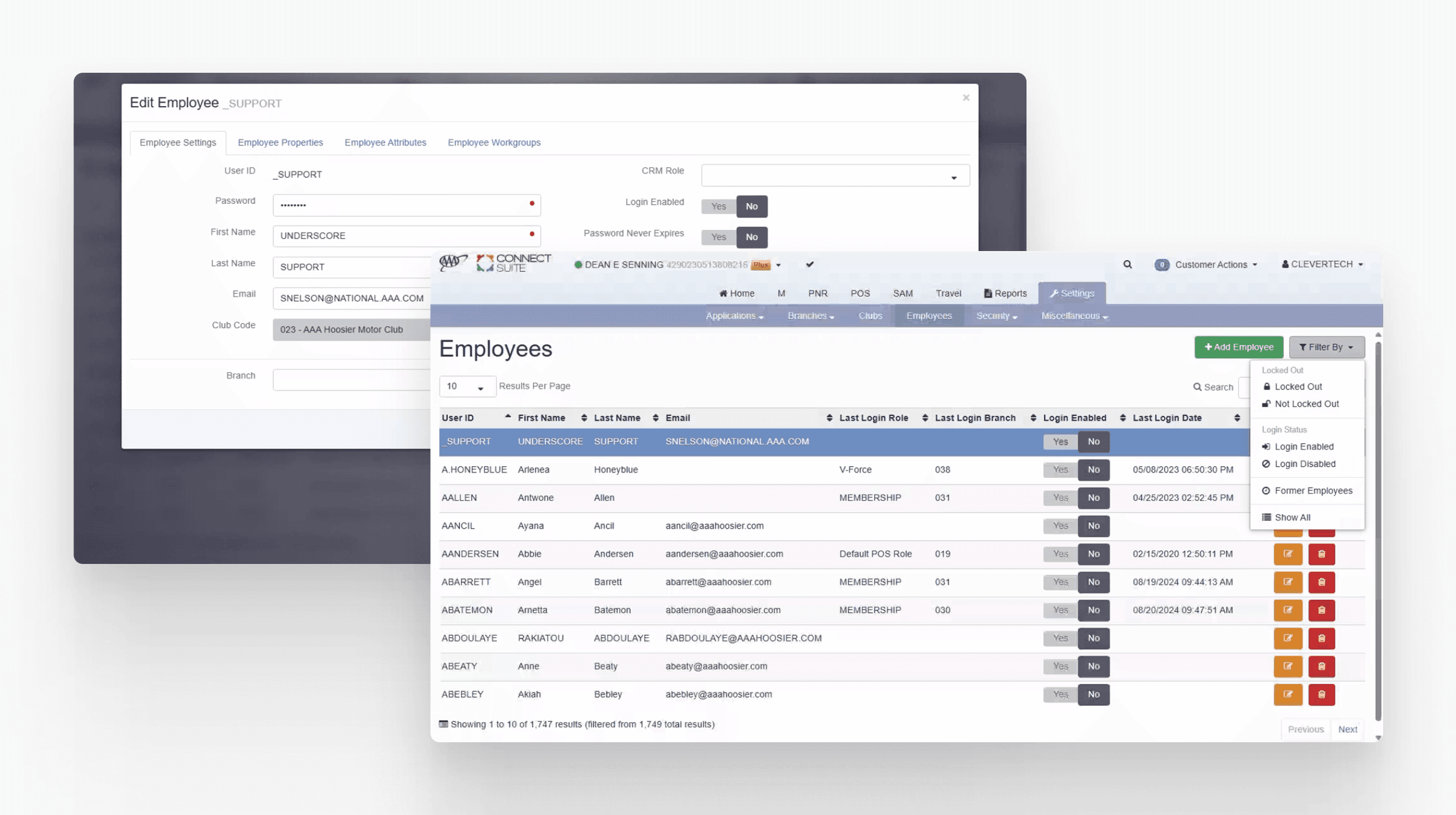Toggle Login Enabled Yes for A.HONEYBLUE
This screenshot has height=815, width=1456.
pos(1060,469)
